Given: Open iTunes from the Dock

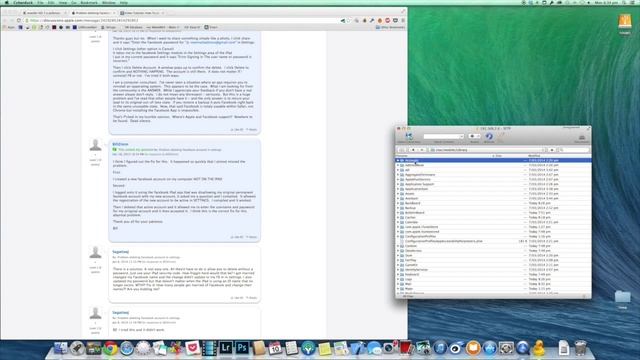Looking at the screenshot, I should coord(440,348).
